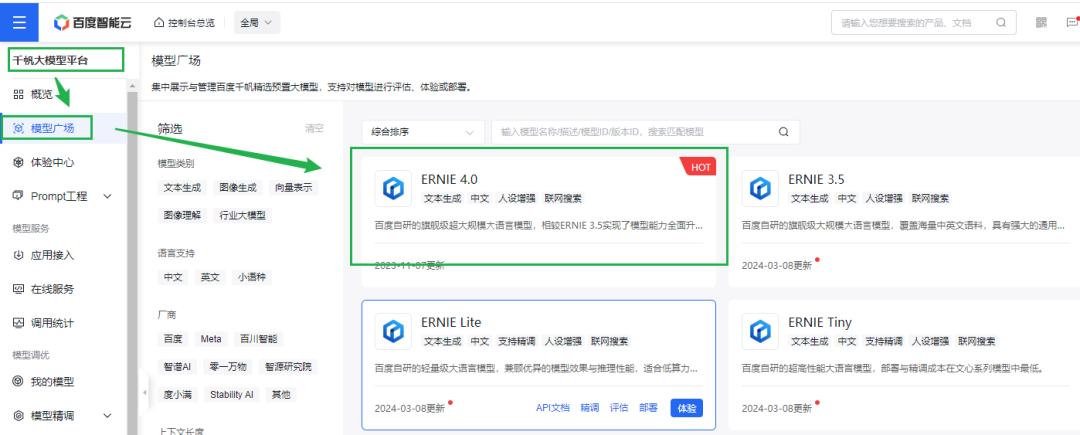This screenshot has height=435, width=1080.
Task: Open the API文档 link on ERNIE Lite
Action: [x=552, y=408]
